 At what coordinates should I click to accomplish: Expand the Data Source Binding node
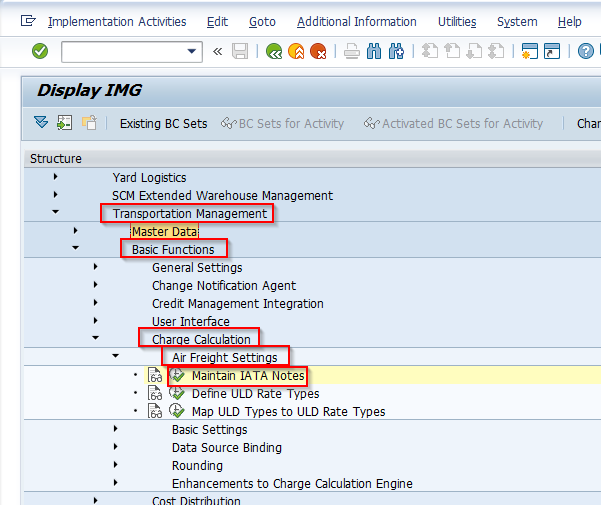click(115, 447)
